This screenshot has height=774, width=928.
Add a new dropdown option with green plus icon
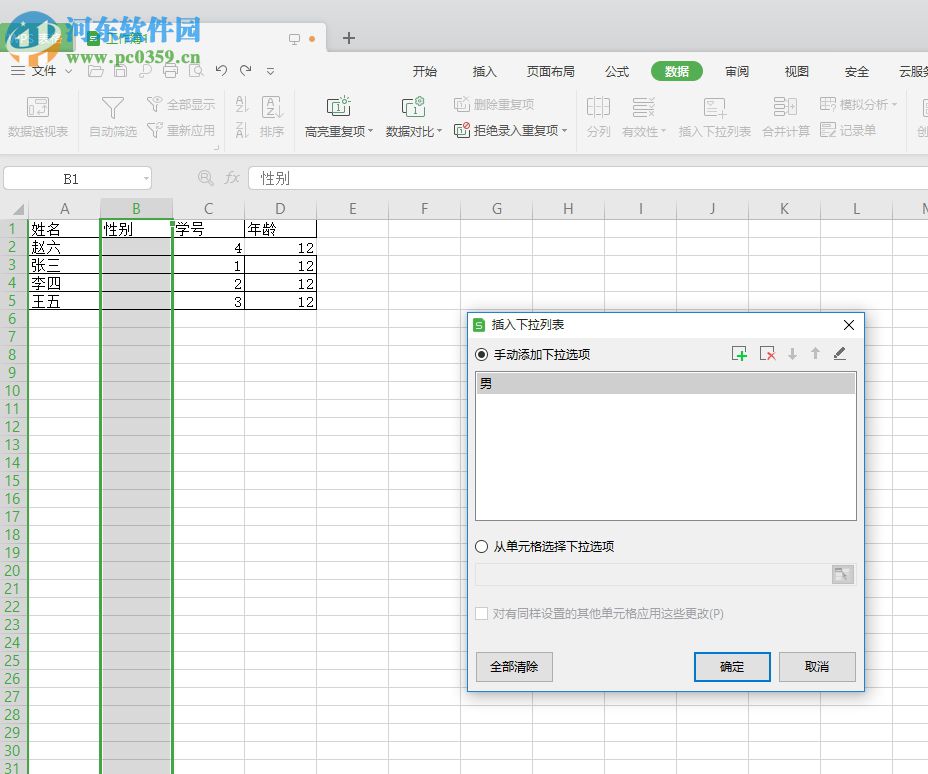point(740,353)
